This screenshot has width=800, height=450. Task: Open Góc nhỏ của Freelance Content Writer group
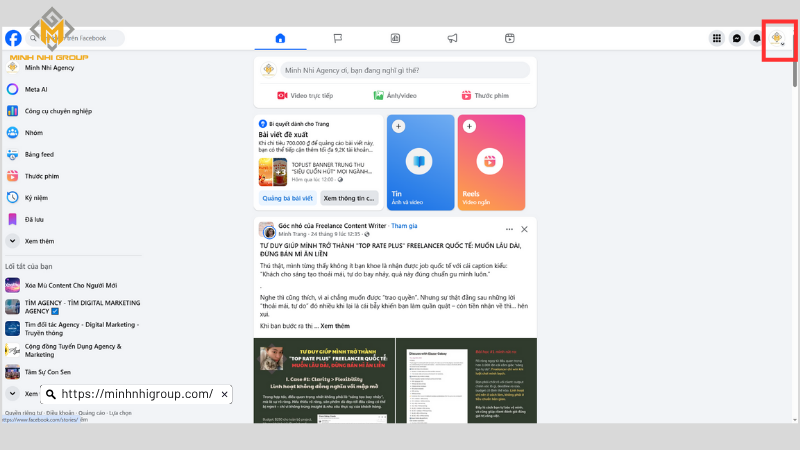pos(332,226)
